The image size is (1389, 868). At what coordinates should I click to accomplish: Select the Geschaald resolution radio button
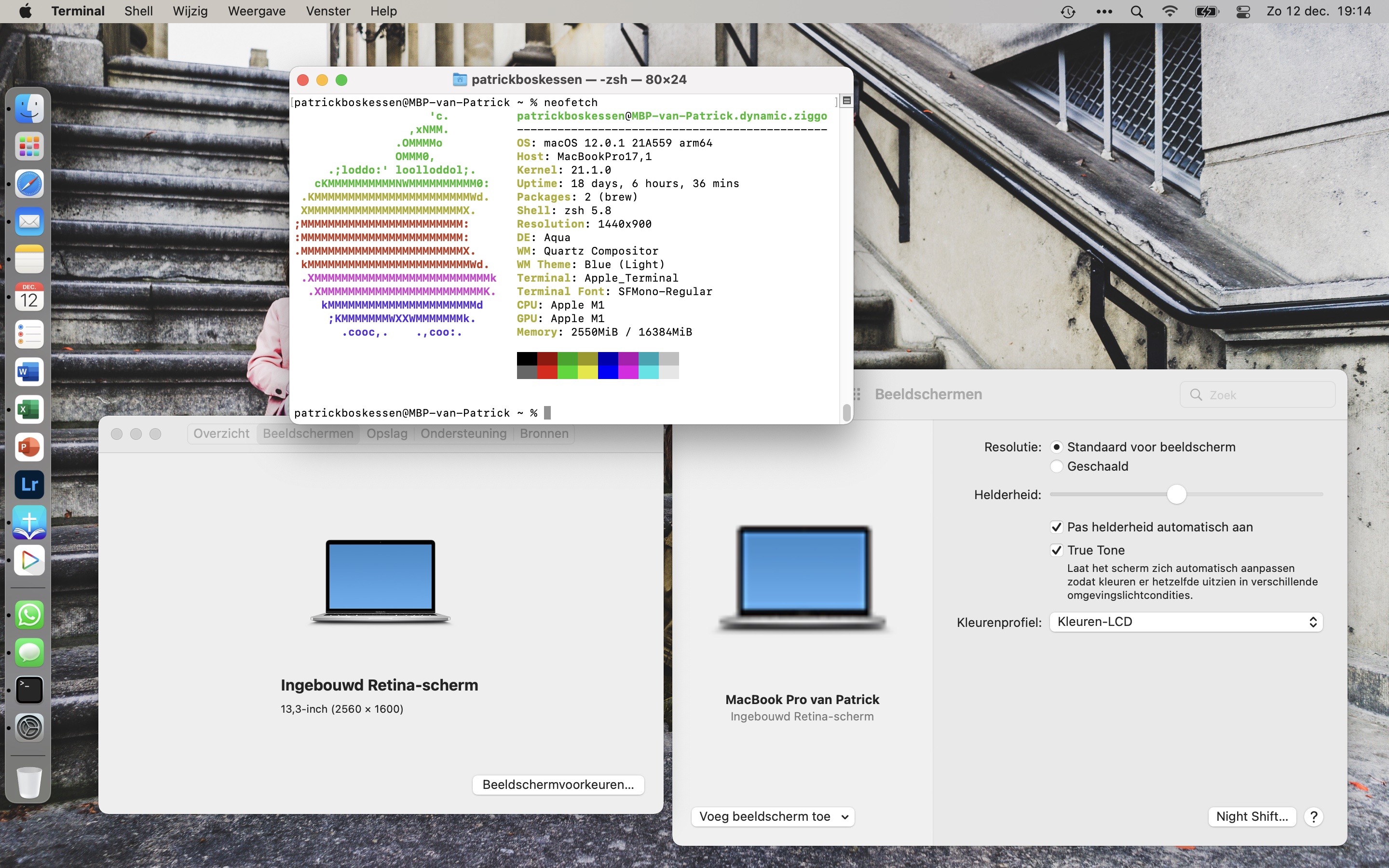1057,466
